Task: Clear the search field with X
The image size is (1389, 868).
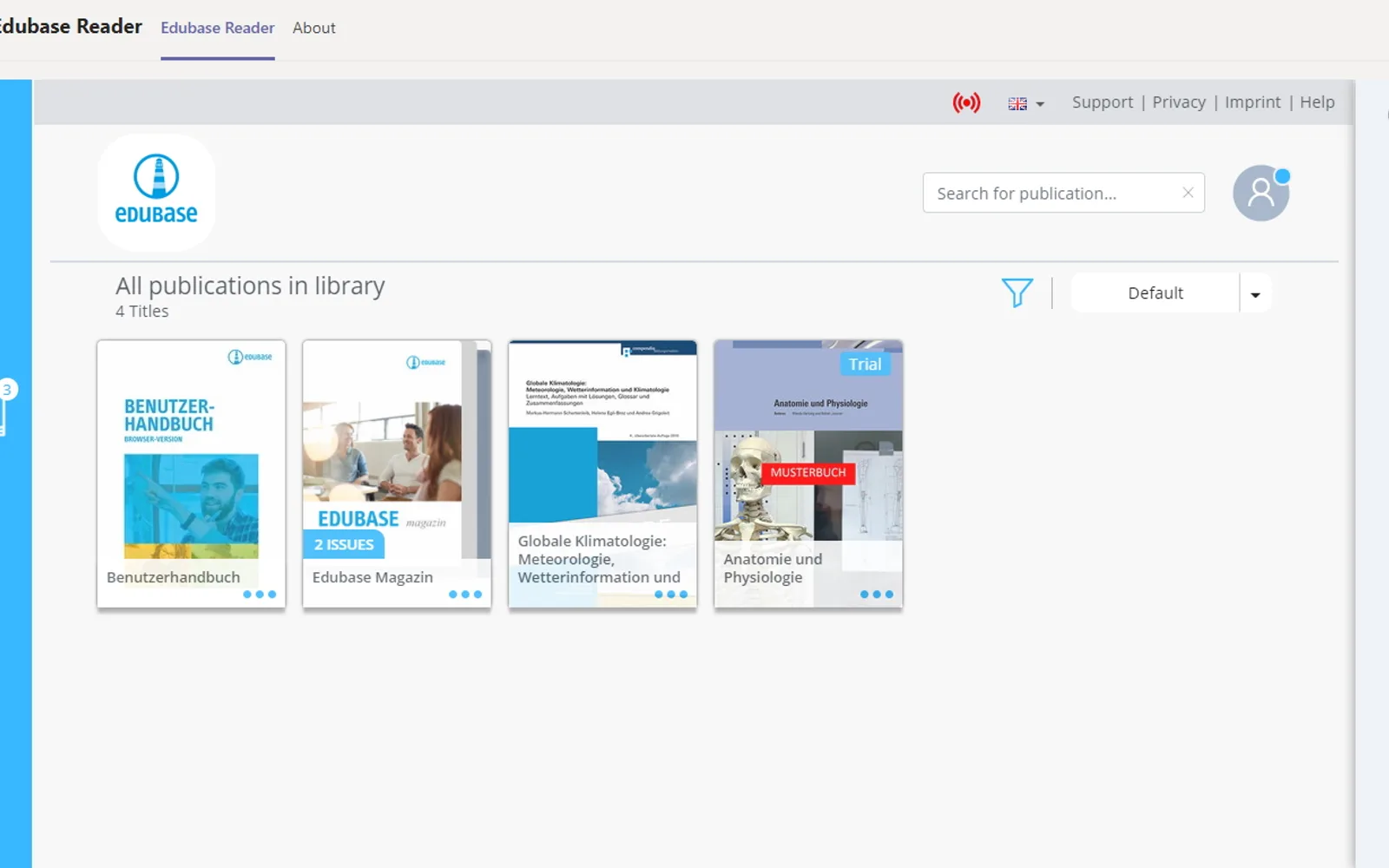Action: (1188, 193)
